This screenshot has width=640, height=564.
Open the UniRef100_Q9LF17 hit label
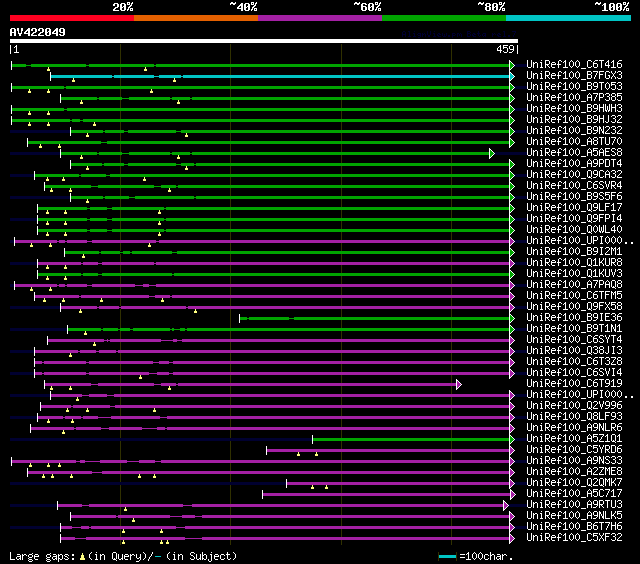tap(574, 208)
